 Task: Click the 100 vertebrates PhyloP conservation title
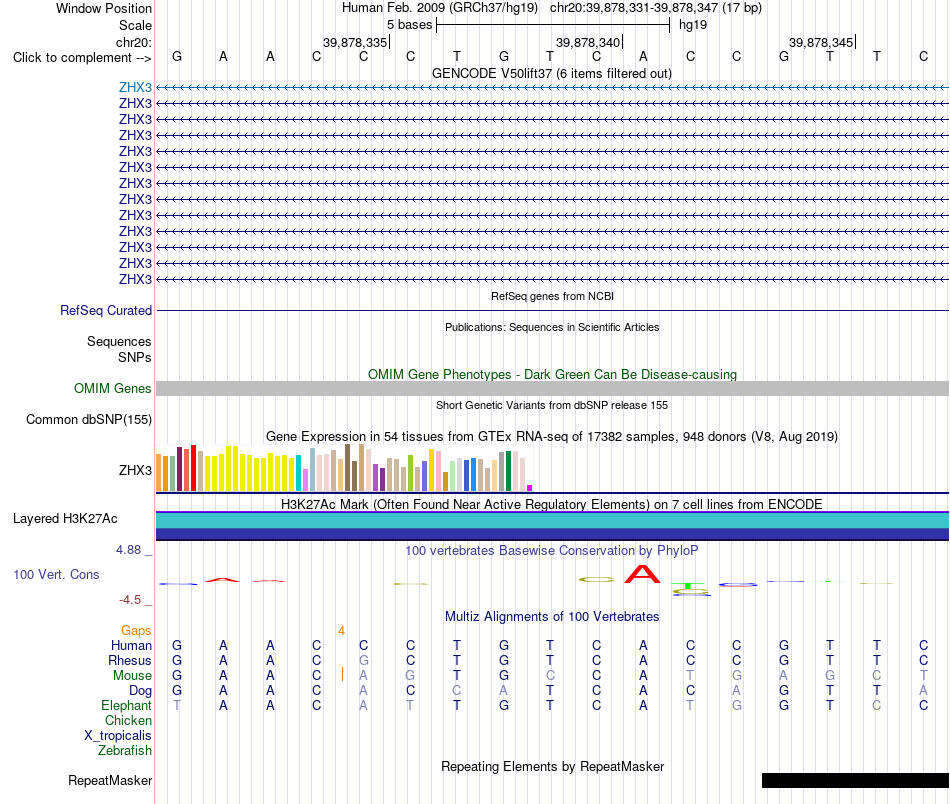click(552, 550)
